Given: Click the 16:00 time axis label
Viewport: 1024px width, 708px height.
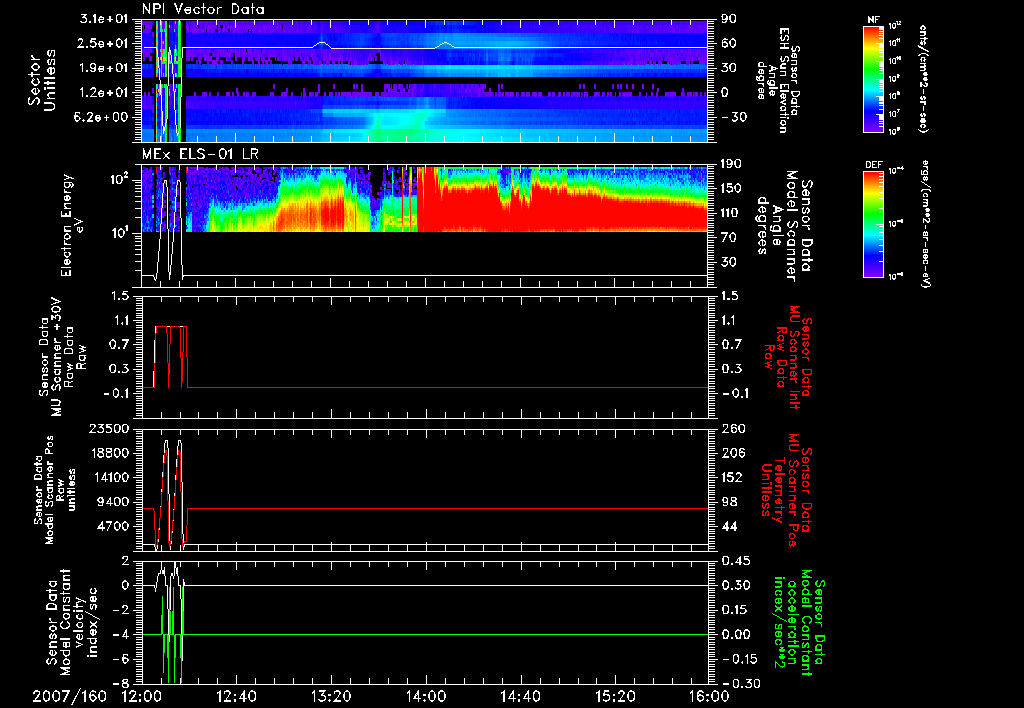Looking at the screenshot, I should point(709,696).
